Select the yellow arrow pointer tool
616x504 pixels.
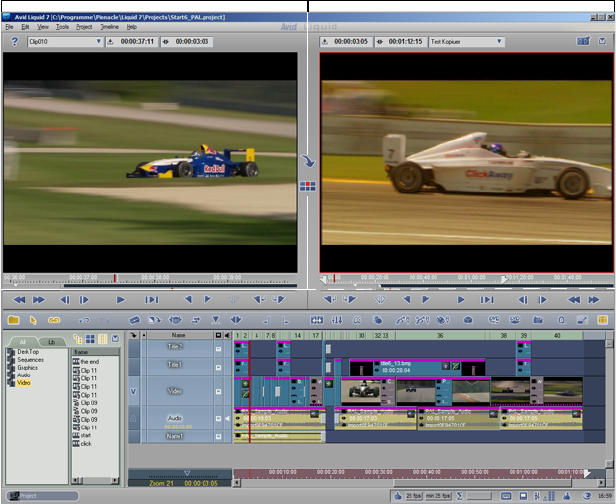(34, 320)
